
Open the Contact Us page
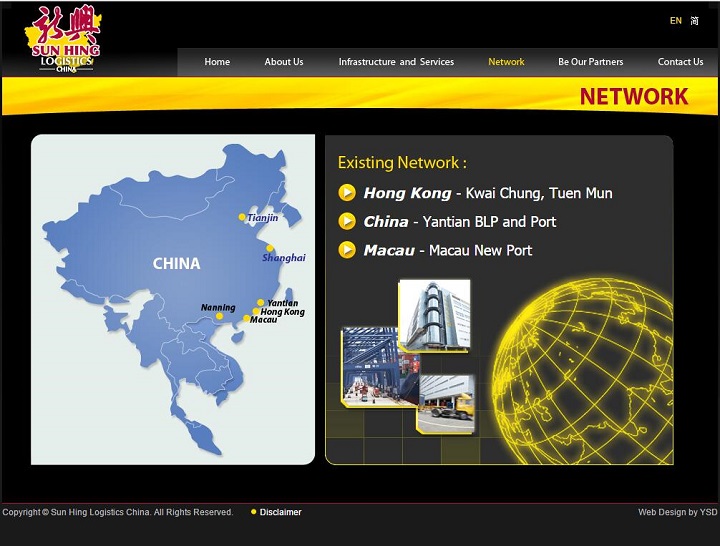[x=681, y=62]
